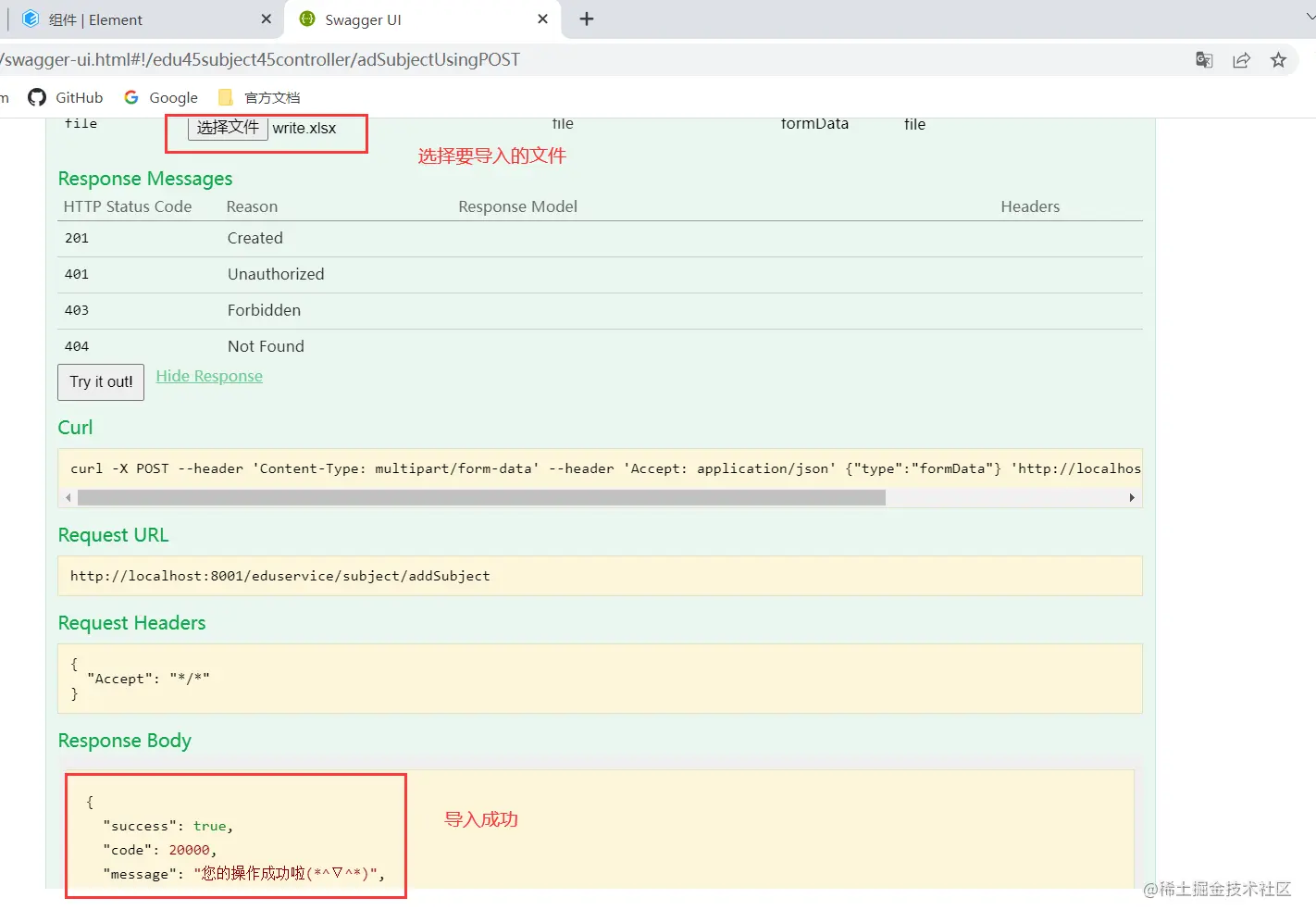The width and height of the screenshot is (1316, 923).
Task: Click the "success": true response line
Action: click(x=168, y=827)
